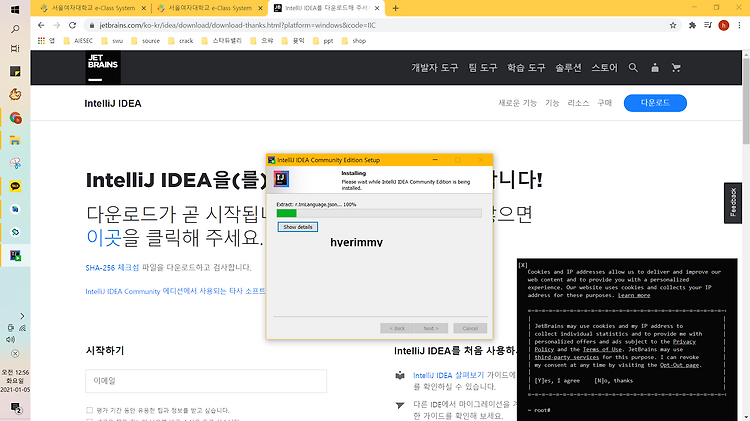Open 새로운 기능 page link
Screen dimensions: 750x421
(518, 103)
